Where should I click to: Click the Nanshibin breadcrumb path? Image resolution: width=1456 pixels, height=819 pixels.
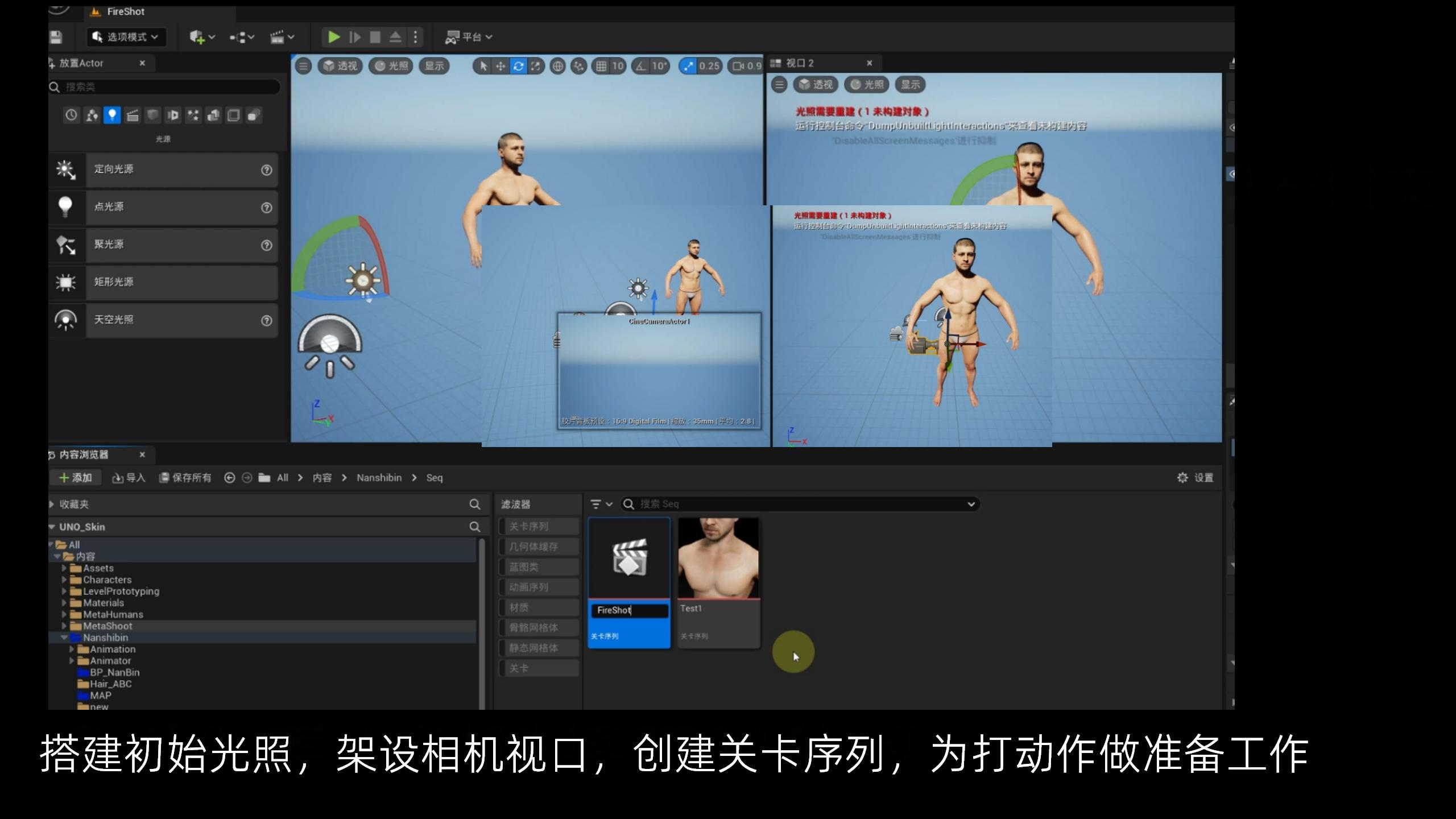(379, 478)
